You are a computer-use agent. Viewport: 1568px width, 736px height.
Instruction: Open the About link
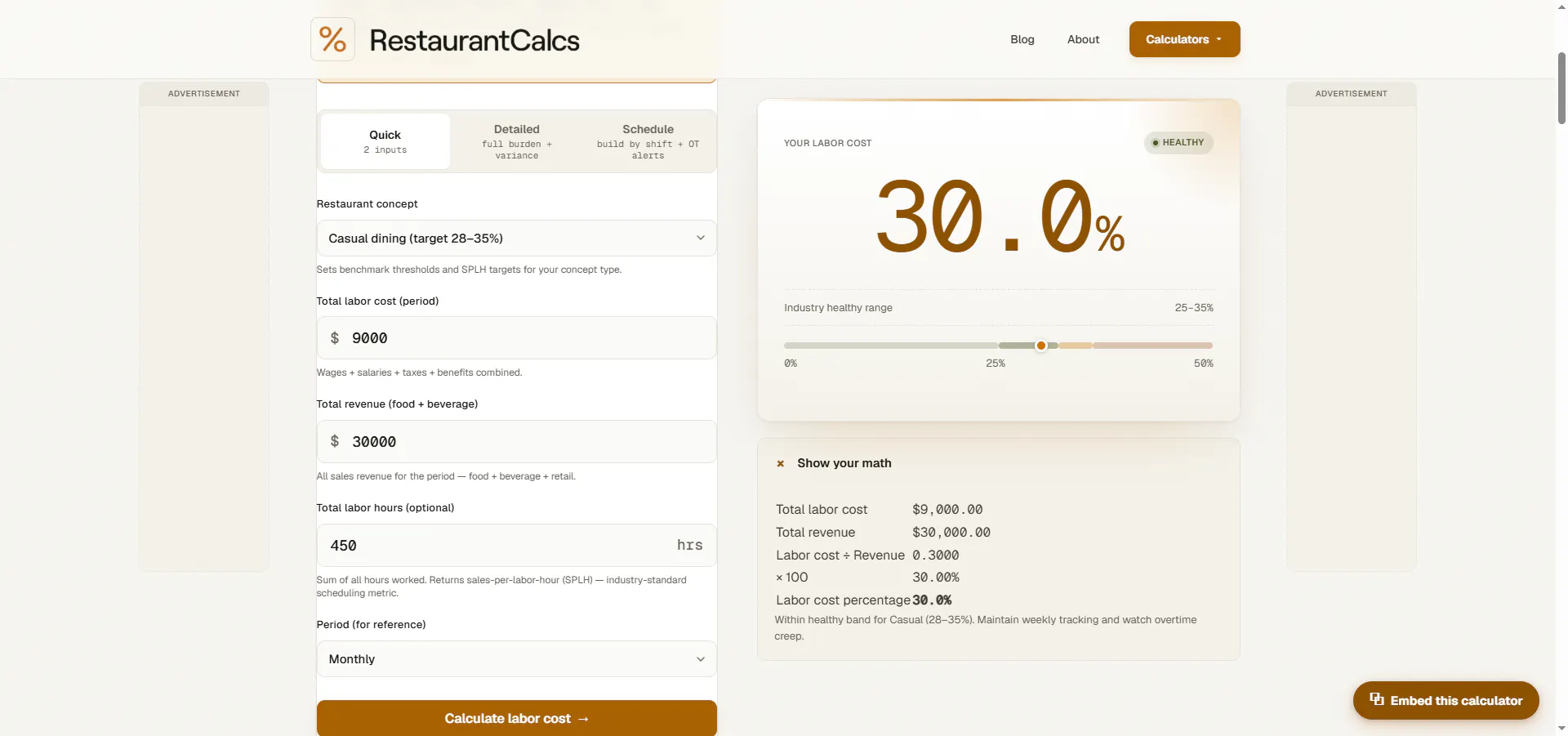1083,39
